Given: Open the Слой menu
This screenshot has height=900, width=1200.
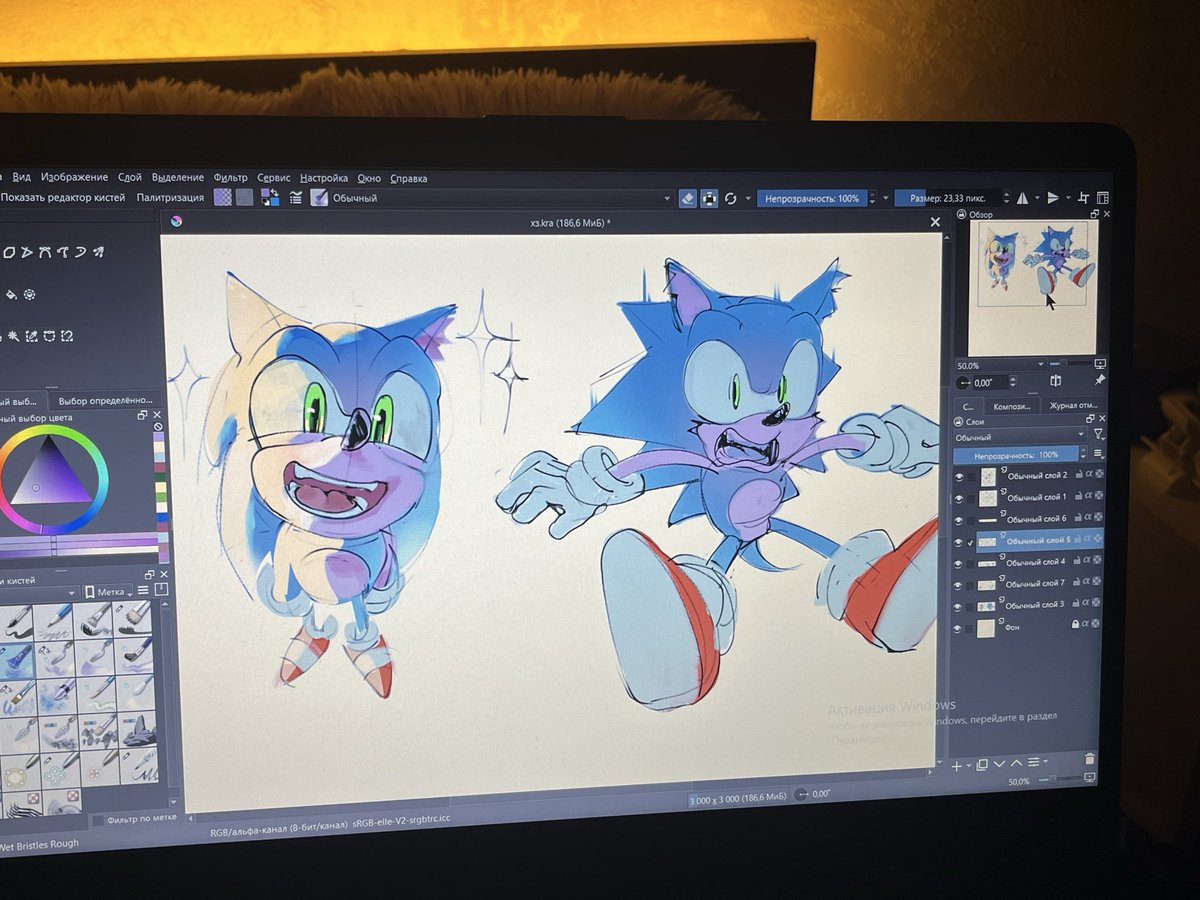Looking at the screenshot, I should tap(130, 177).
